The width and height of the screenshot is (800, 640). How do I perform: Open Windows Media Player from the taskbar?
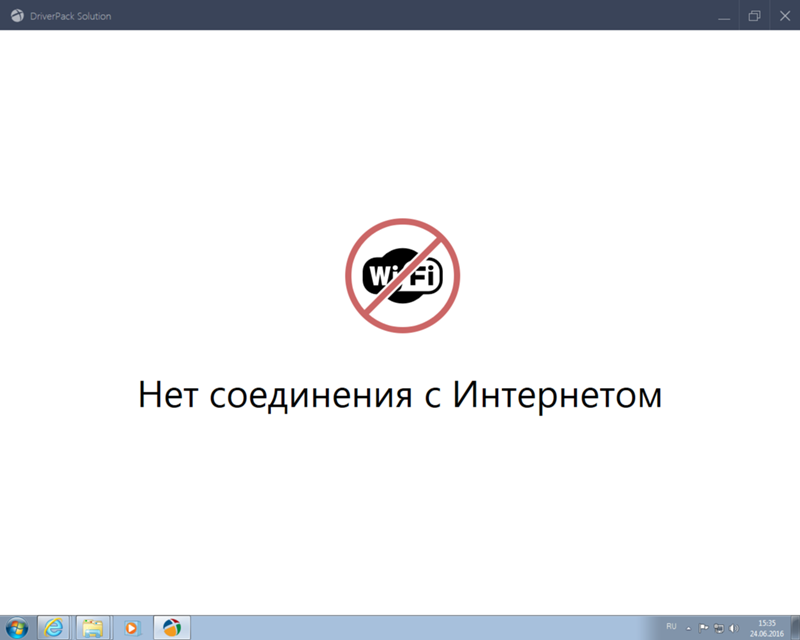click(x=131, y=628)
